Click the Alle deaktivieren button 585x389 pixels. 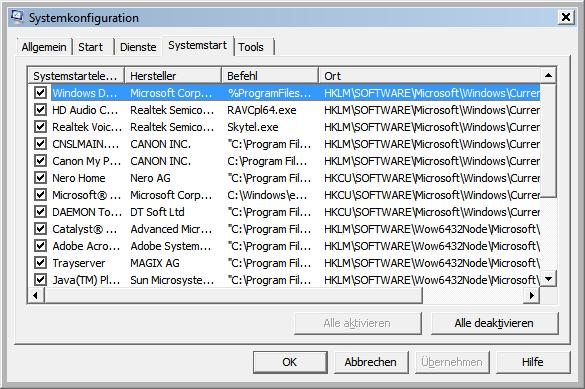494,323
